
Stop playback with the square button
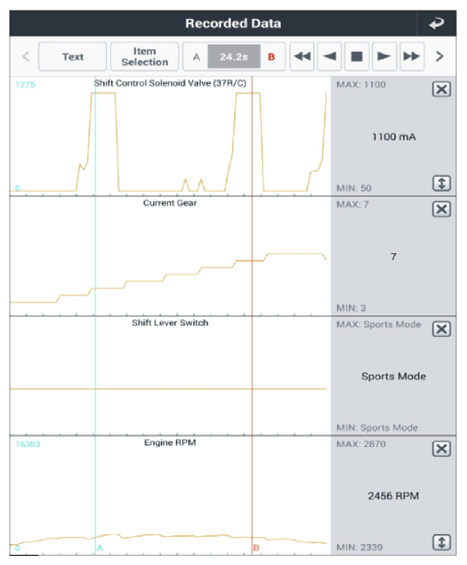(x=357, y=56)
